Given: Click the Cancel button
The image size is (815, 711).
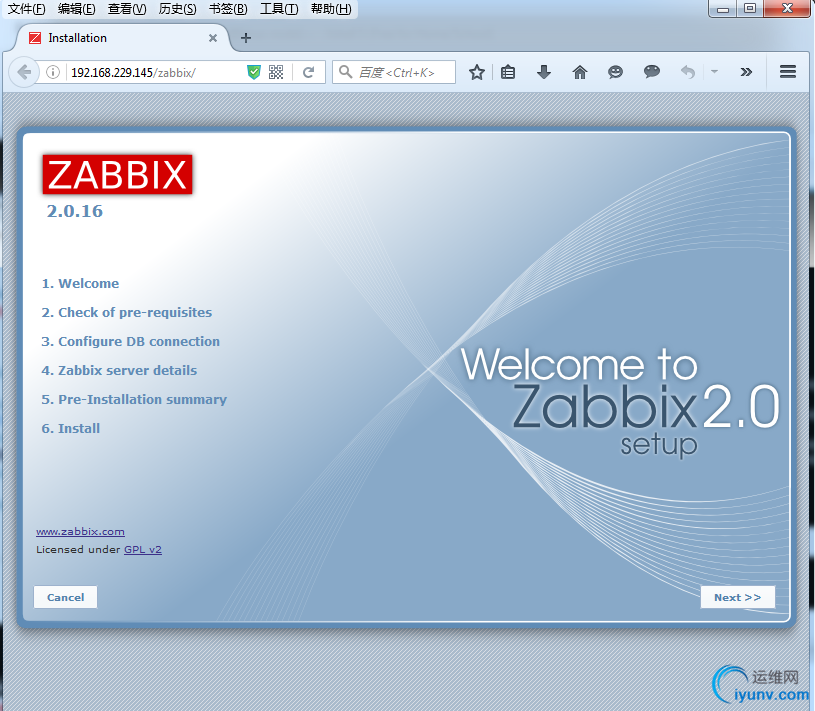Looking at the screenshot, I should pyautogui.click(x=65, y=597).
